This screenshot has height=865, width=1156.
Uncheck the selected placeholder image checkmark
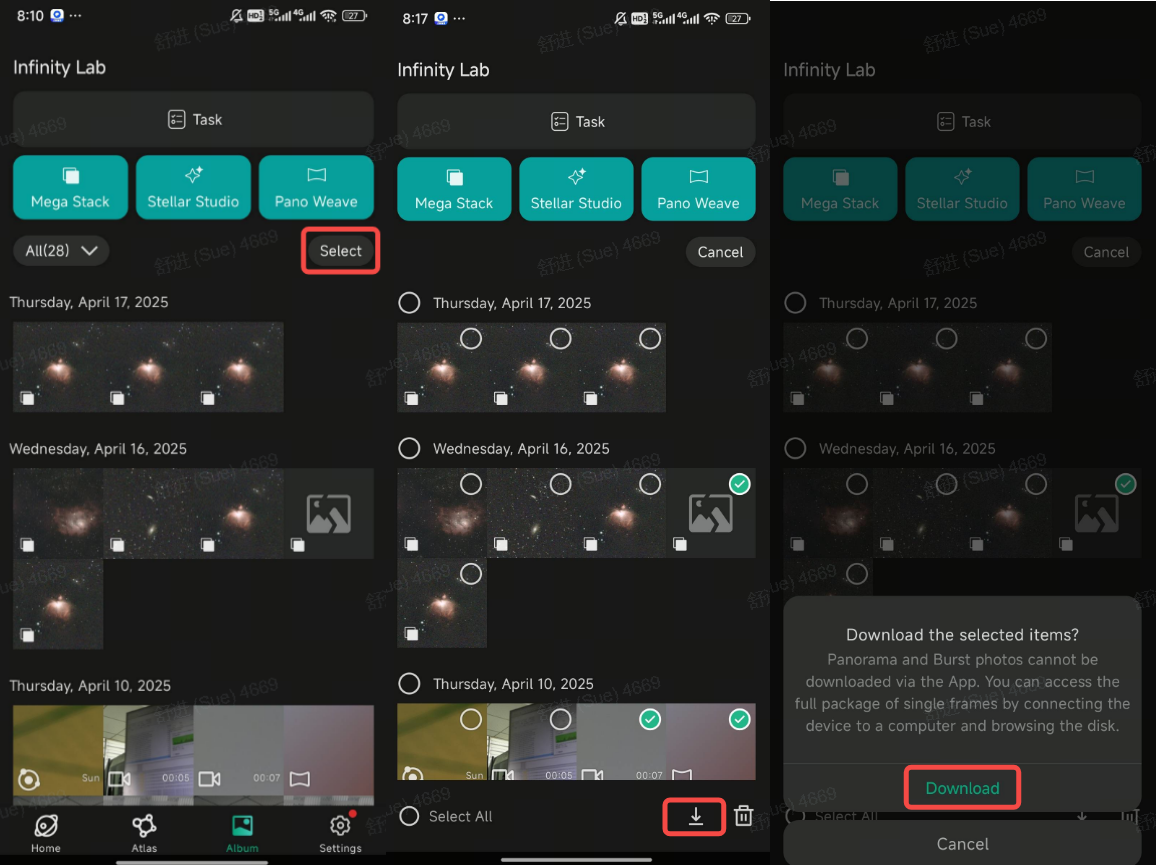(x=739, y=484)
